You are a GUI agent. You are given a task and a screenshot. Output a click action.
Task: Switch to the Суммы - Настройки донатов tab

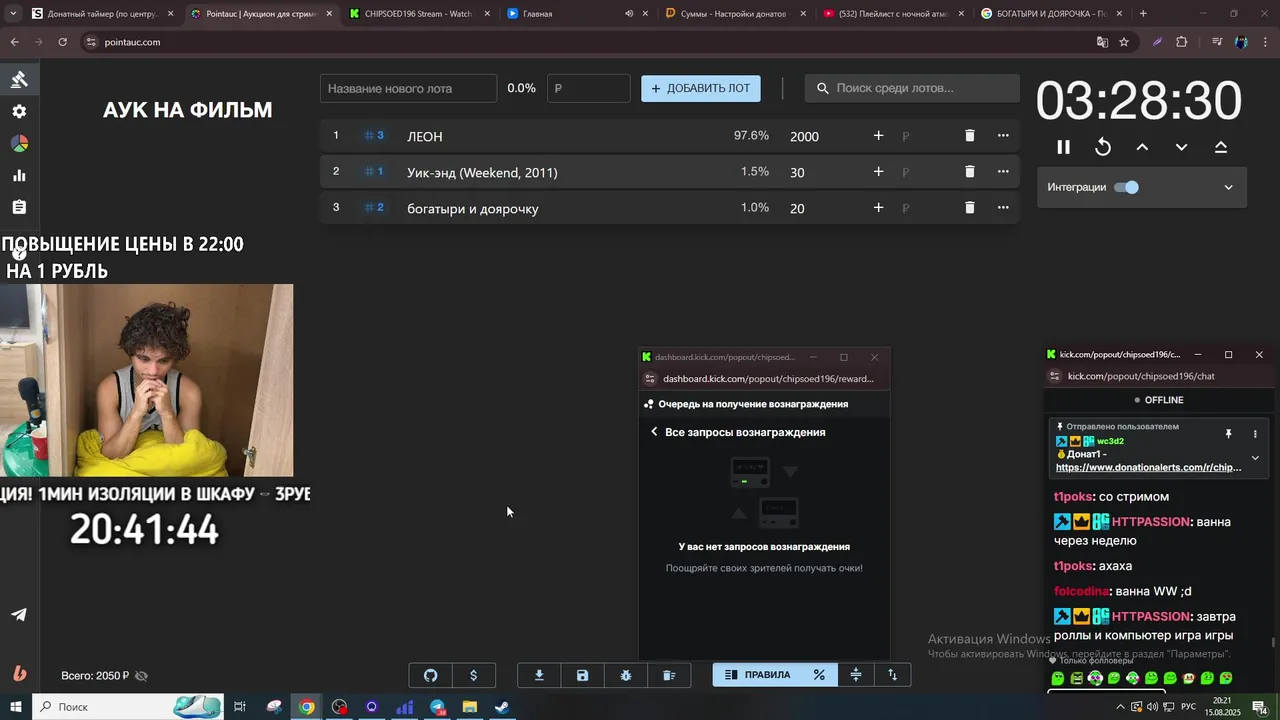(x=738, y=14)
